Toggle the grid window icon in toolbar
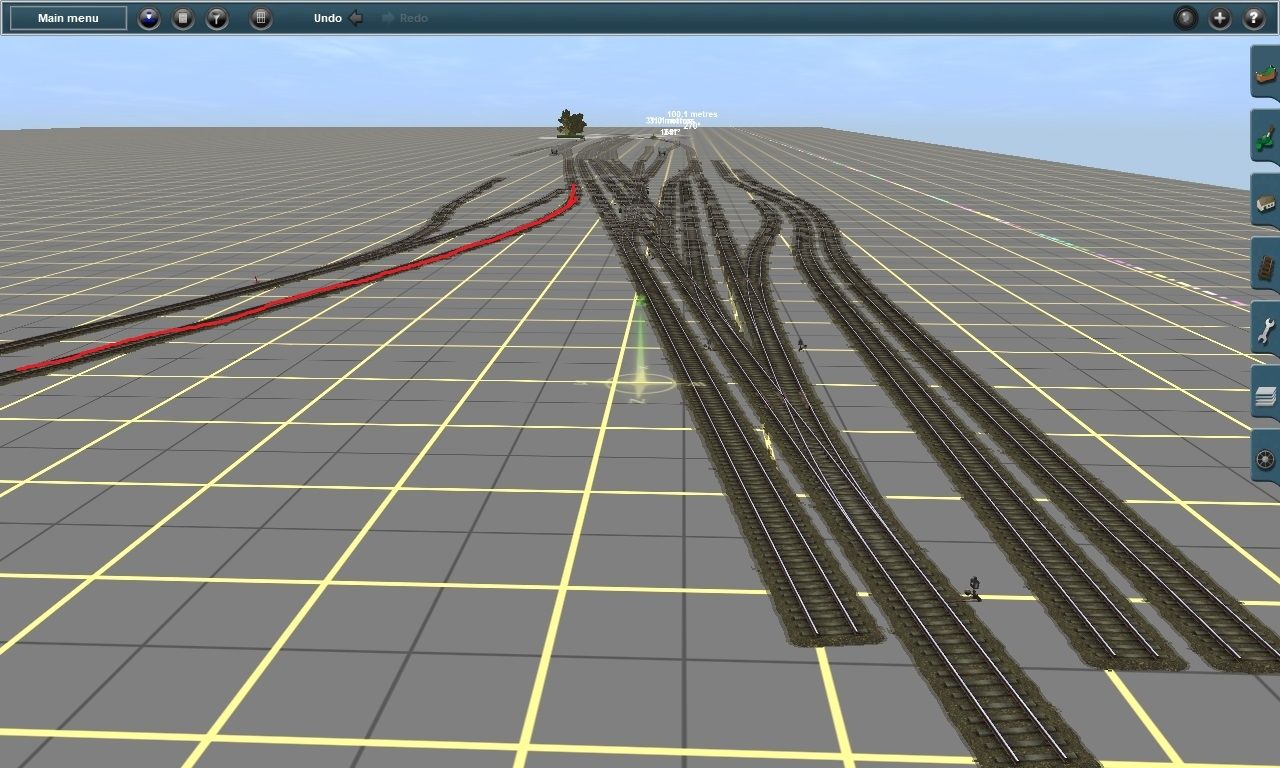 pos(261,18)
